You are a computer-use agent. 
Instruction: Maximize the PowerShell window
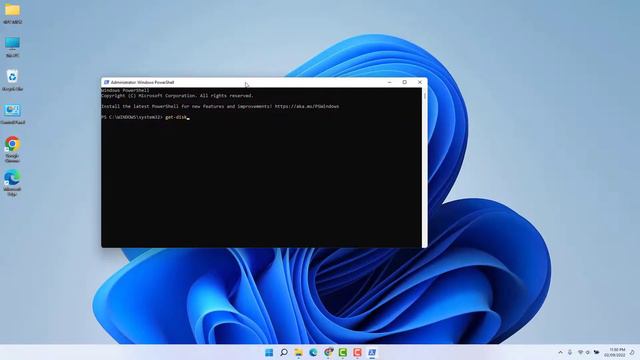coord(404,82)
